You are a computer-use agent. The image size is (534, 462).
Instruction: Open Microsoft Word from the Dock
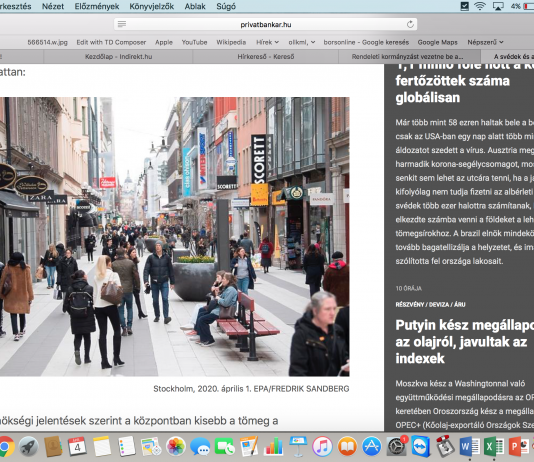point(470,446)
